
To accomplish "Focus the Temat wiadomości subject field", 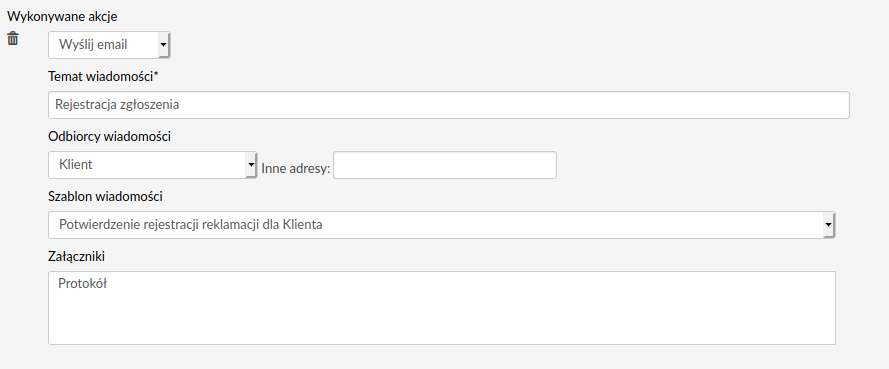I will click(x=448, y=105).
